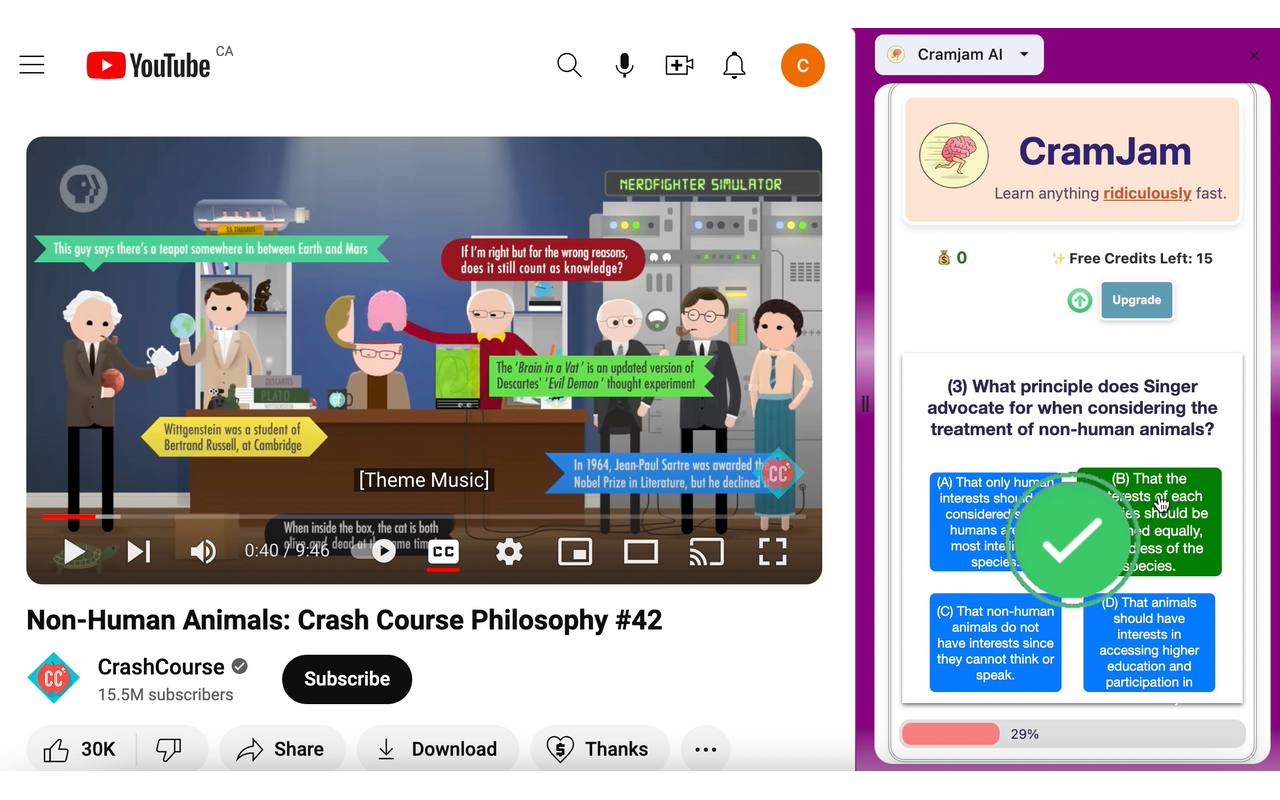Select answer (B) interests of each species

[x=1149, y=522]
